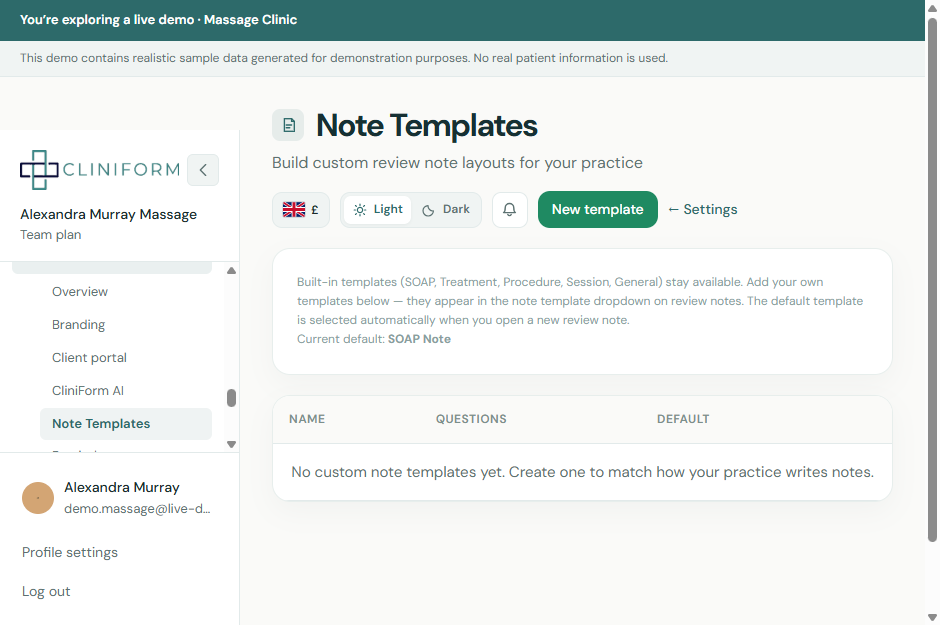The height and width of the screenshot is (625, 940).
Task: Switch to Light theme
Action: pyautogui.click(x=378, y=210)
